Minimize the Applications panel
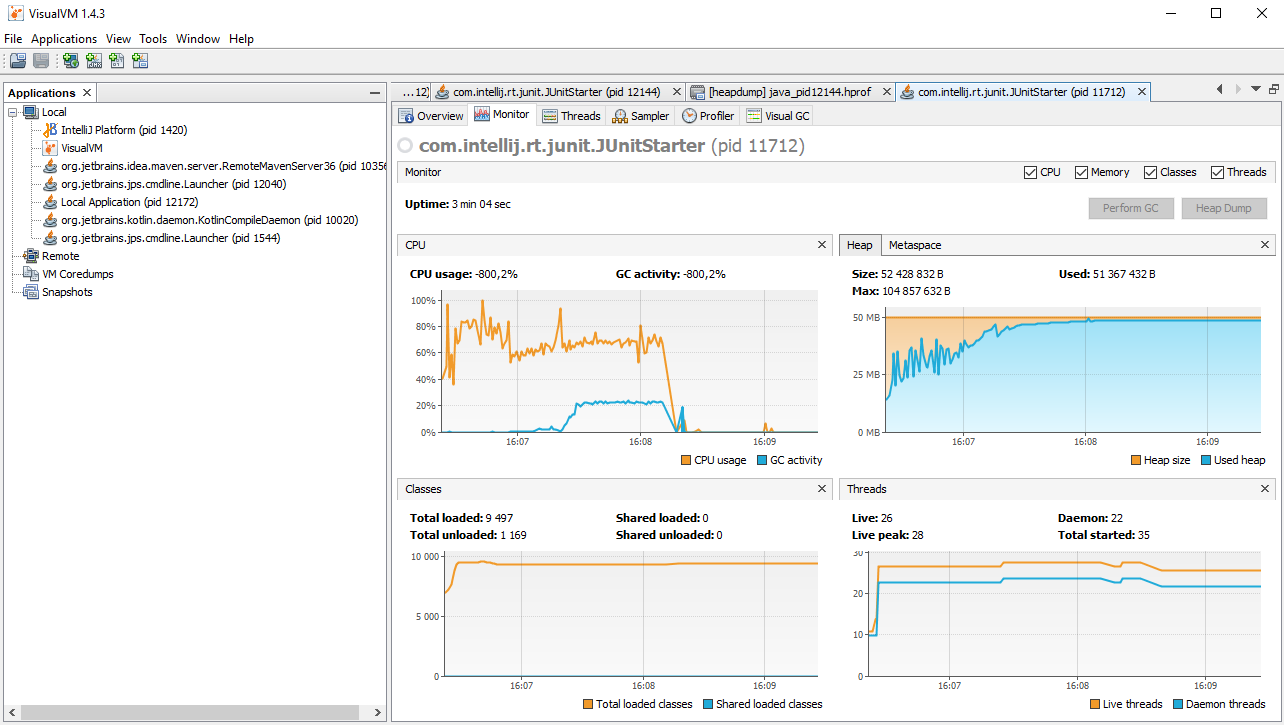1284x725 pixels. pos(374,92)
